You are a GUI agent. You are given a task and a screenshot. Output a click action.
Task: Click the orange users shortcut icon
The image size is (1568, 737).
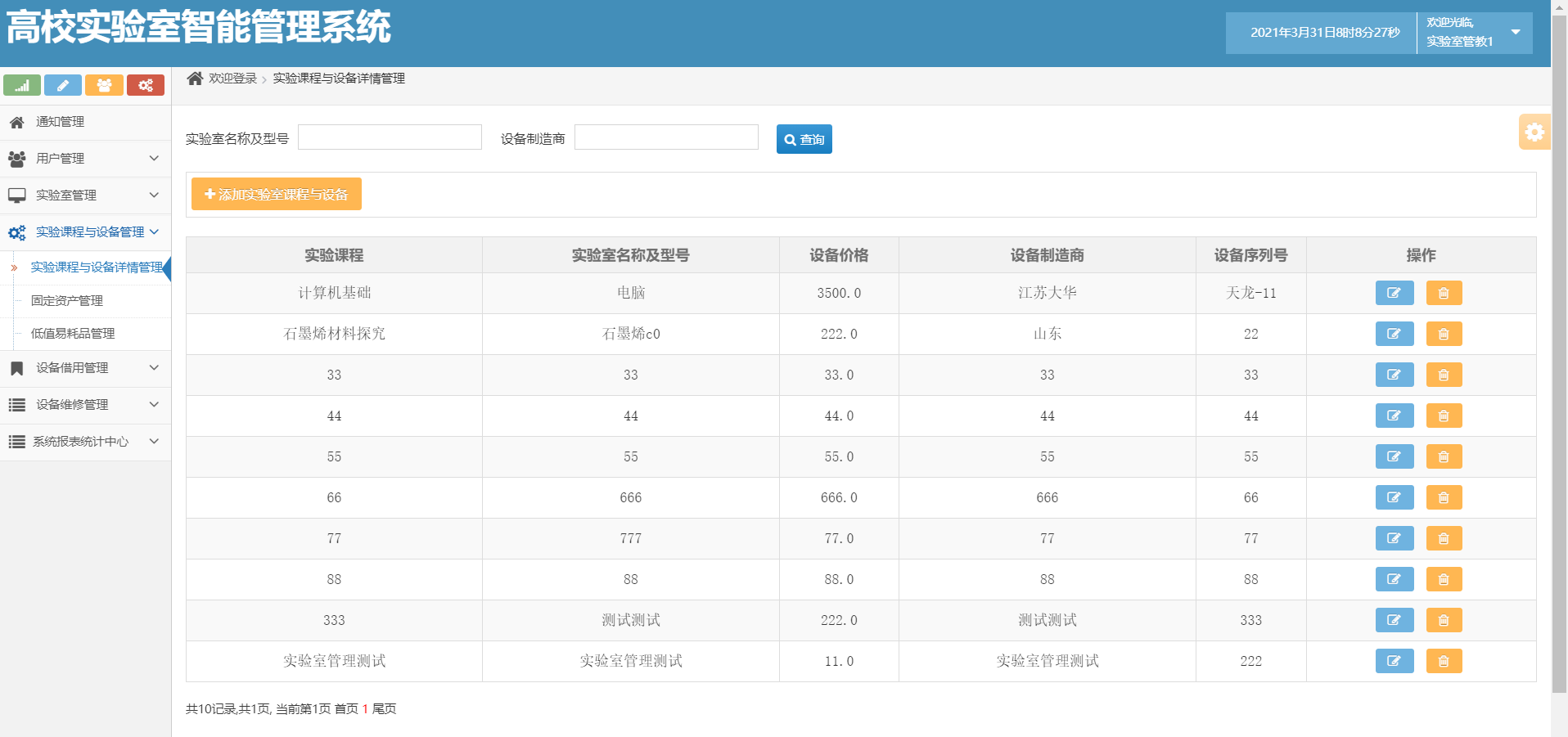[104, 85]
